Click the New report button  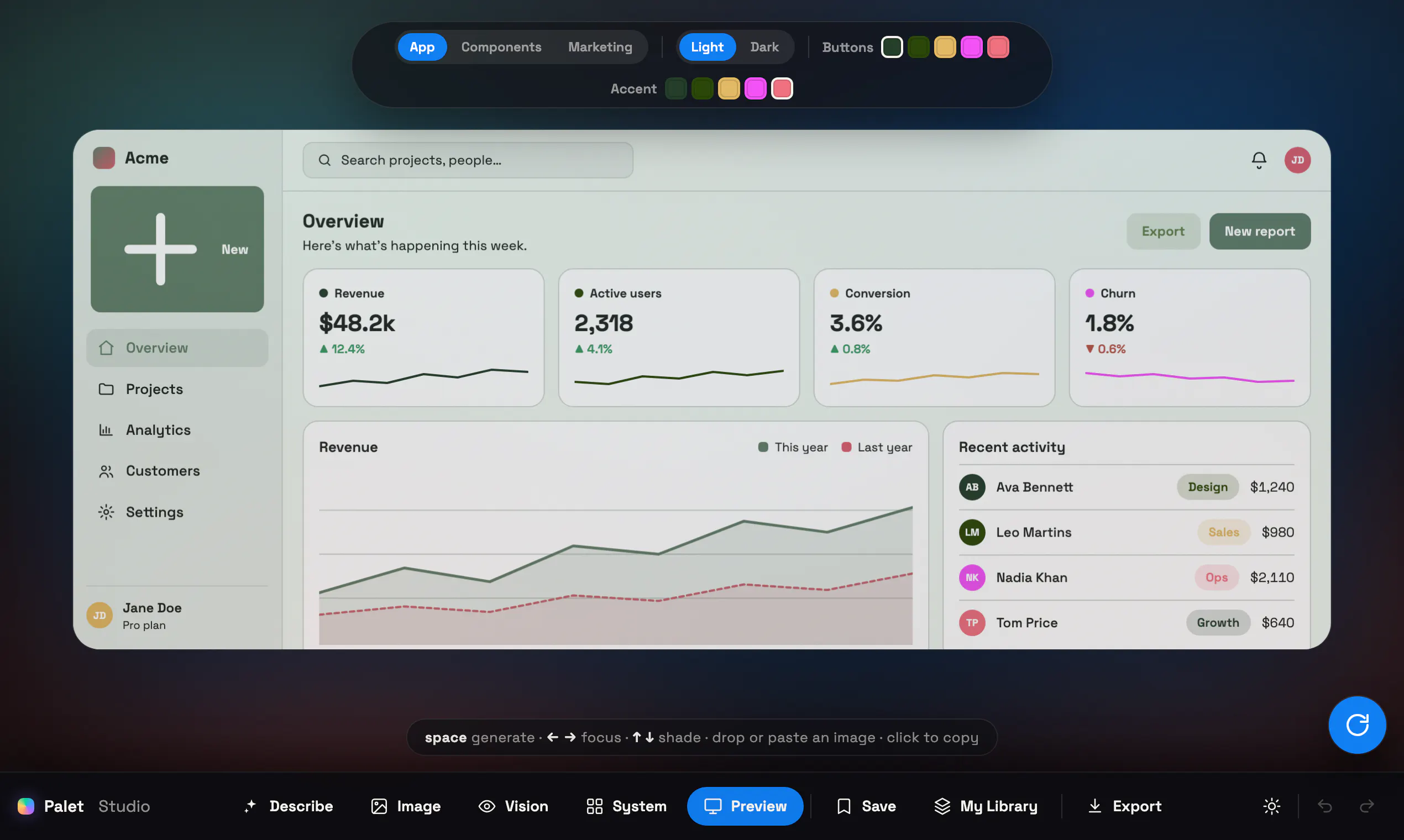[1260, 231]
